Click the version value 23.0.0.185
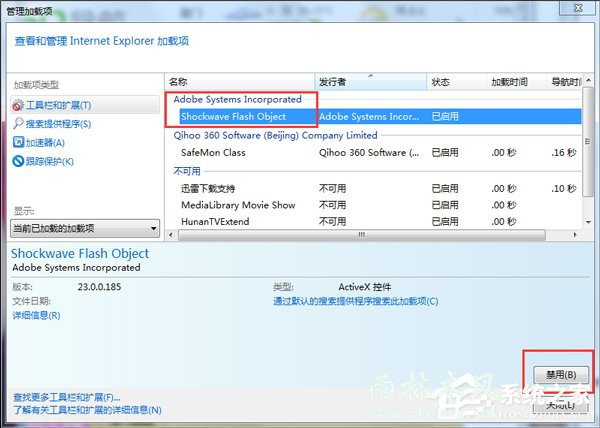The width and height of the screenshot is (600, 428). (99, 287)
